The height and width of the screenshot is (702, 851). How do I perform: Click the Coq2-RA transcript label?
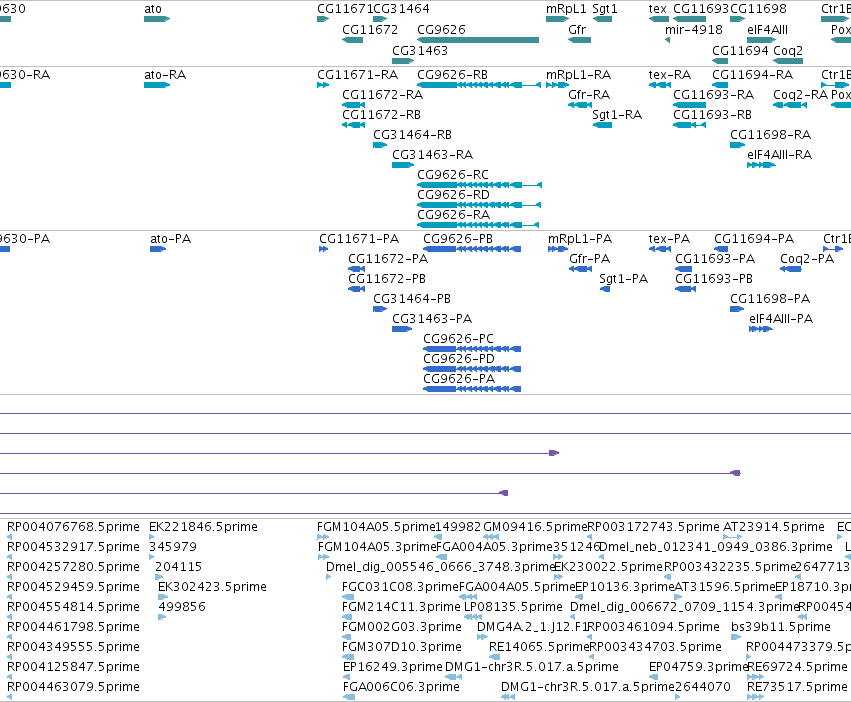(801, 95)
